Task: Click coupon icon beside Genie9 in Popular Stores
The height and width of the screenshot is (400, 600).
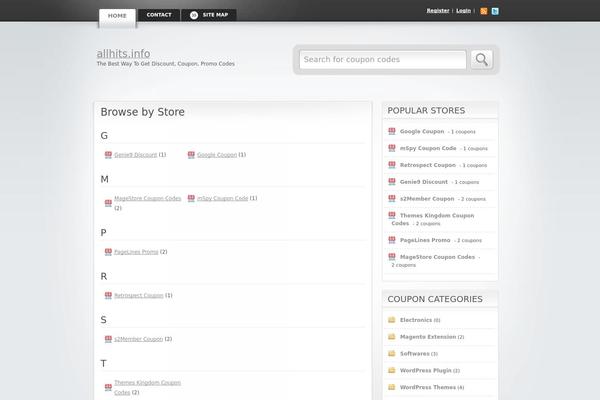Action: click(x=392, y=182)
